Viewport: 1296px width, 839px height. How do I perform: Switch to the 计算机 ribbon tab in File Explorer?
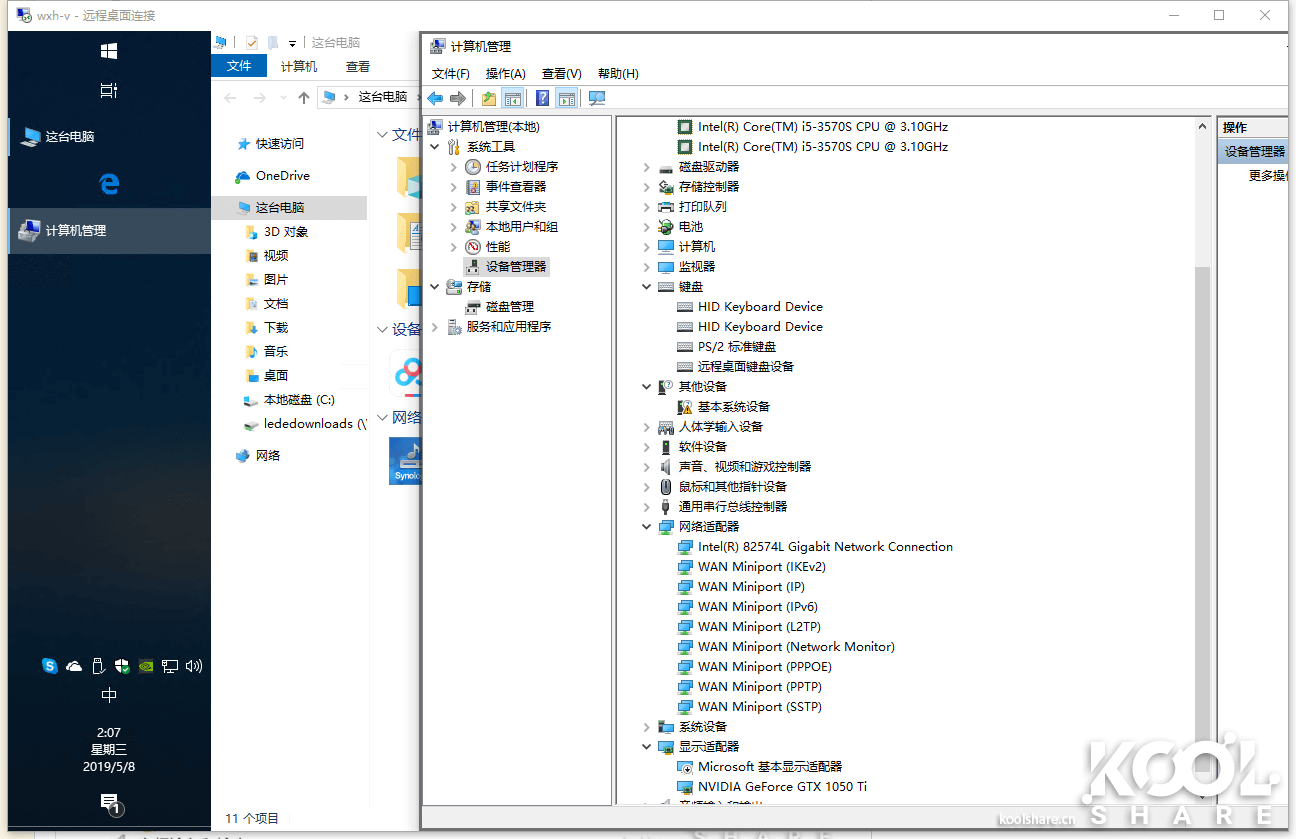point(299,66)
